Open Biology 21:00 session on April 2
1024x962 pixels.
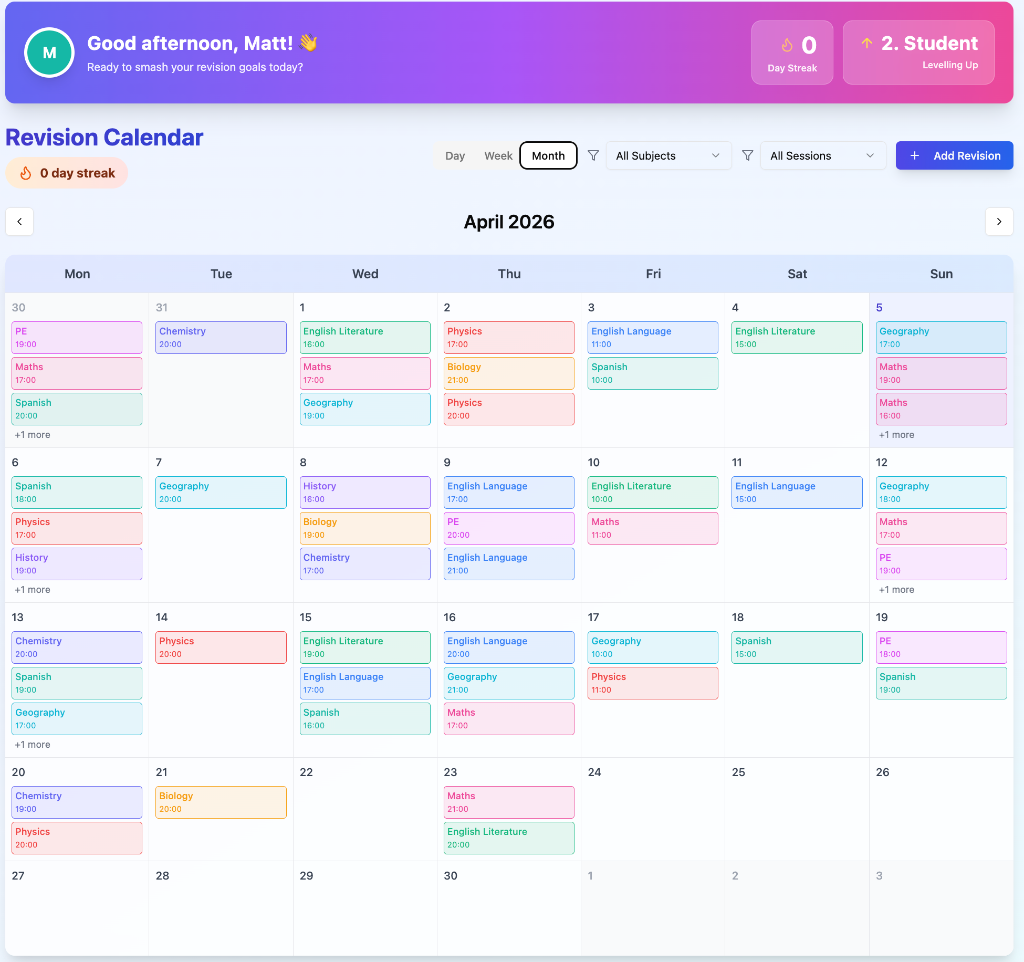tap(509, 374)
